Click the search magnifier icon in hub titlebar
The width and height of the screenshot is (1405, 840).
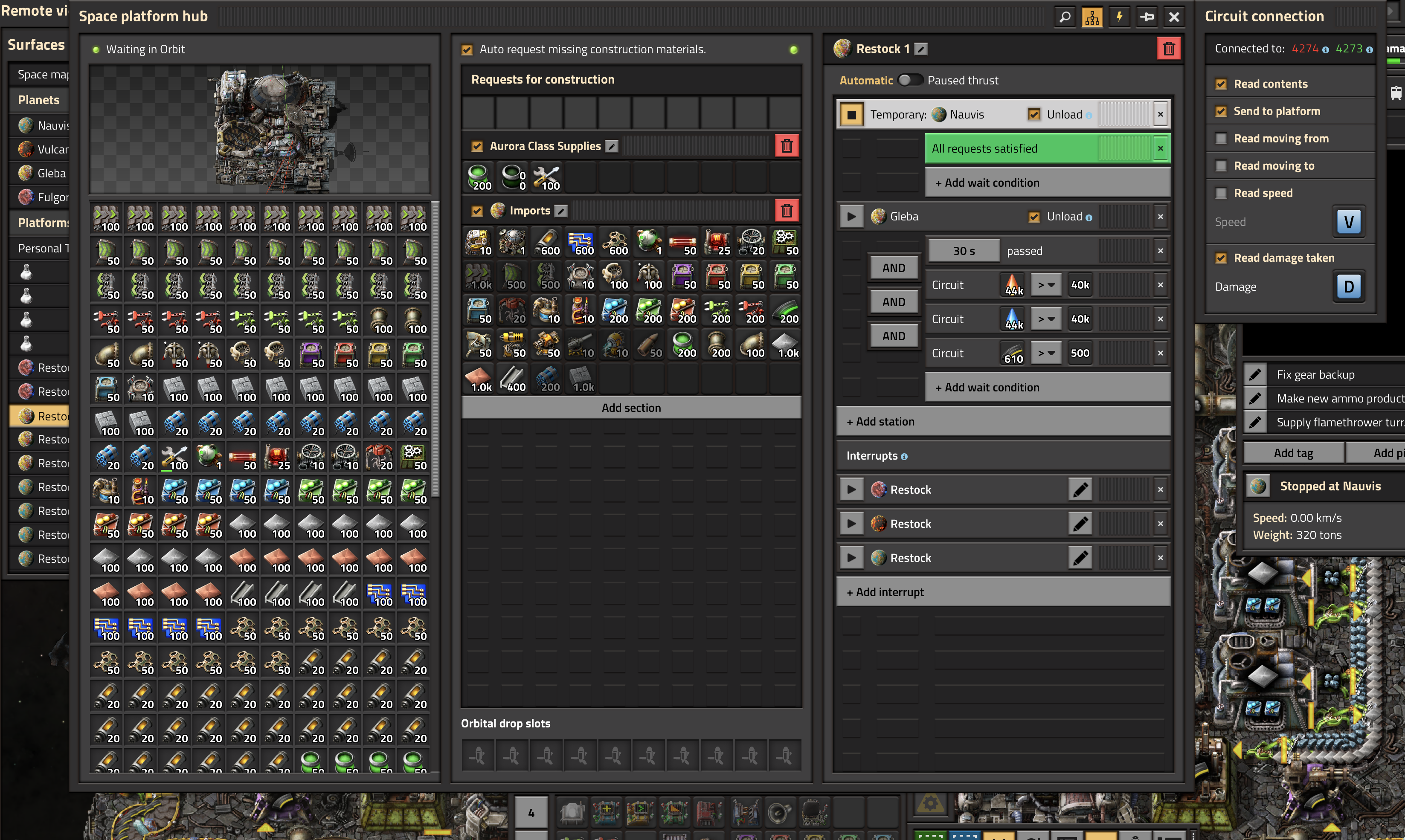pyautogui.click(x=1065, y=17)
